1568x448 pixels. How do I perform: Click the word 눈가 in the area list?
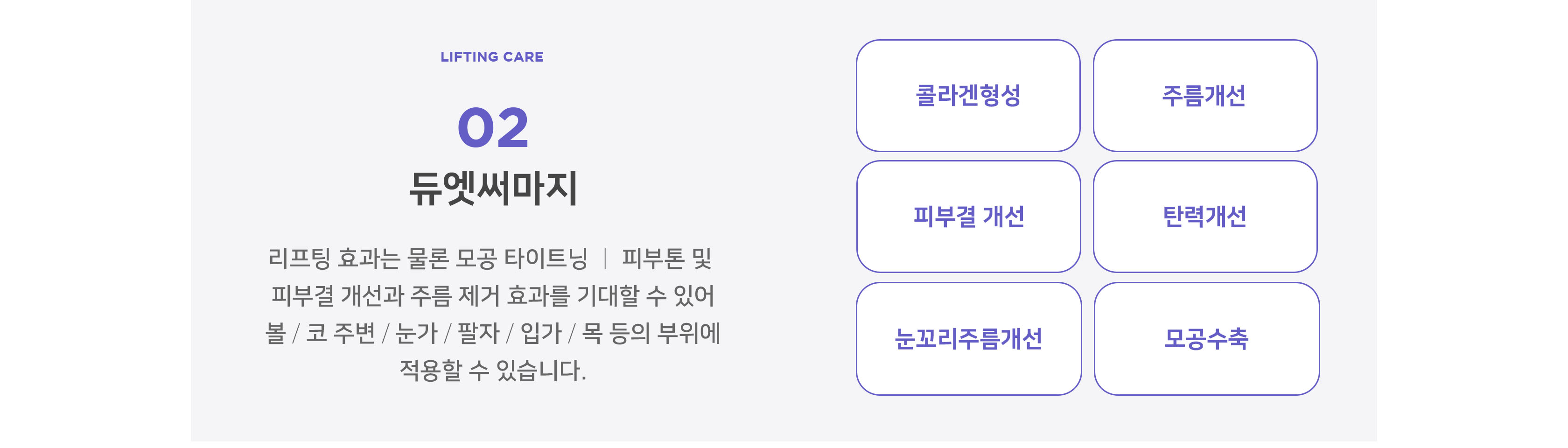click(x=416, y=333)
